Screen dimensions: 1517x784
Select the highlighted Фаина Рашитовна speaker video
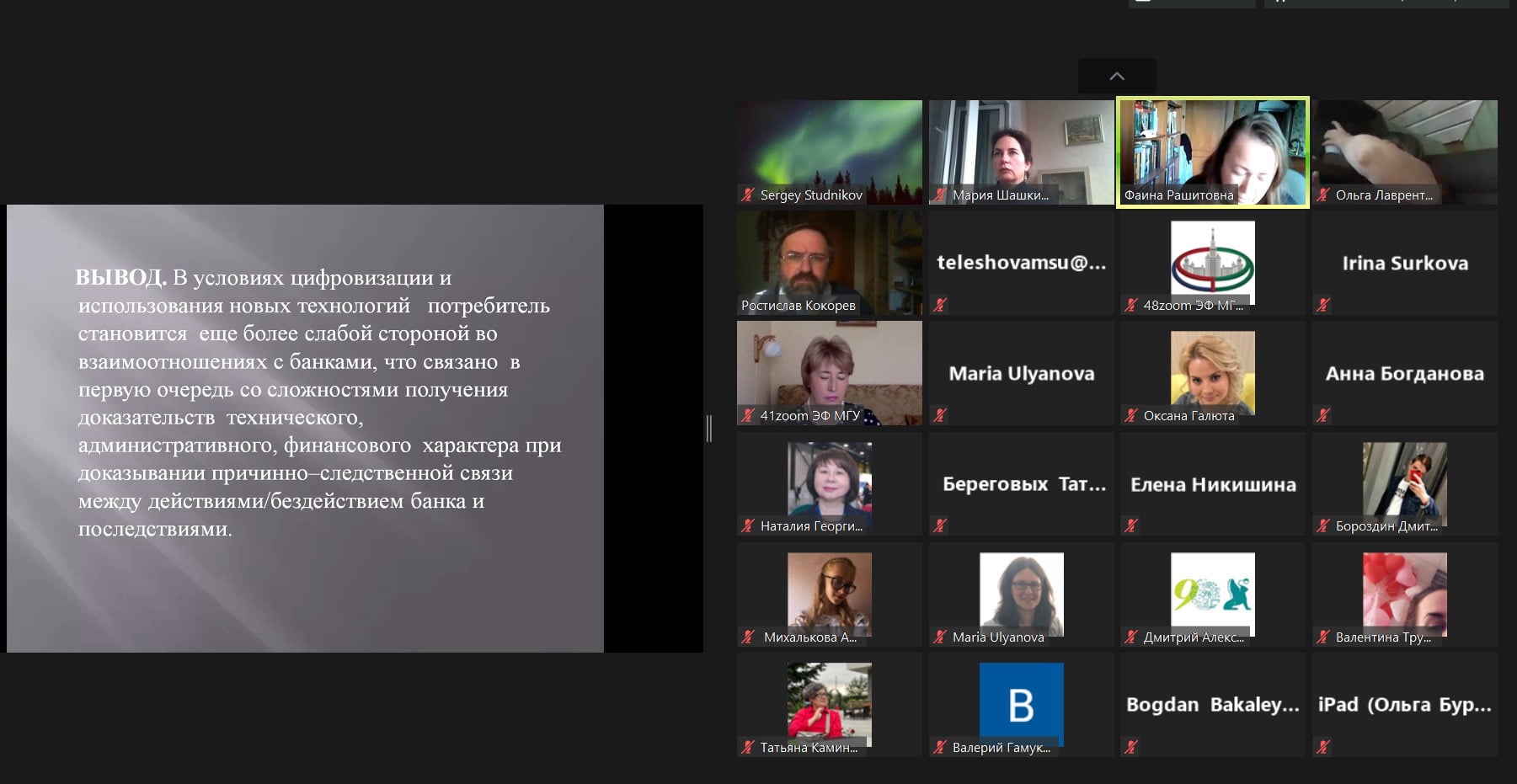click(x=1213, y=152)
